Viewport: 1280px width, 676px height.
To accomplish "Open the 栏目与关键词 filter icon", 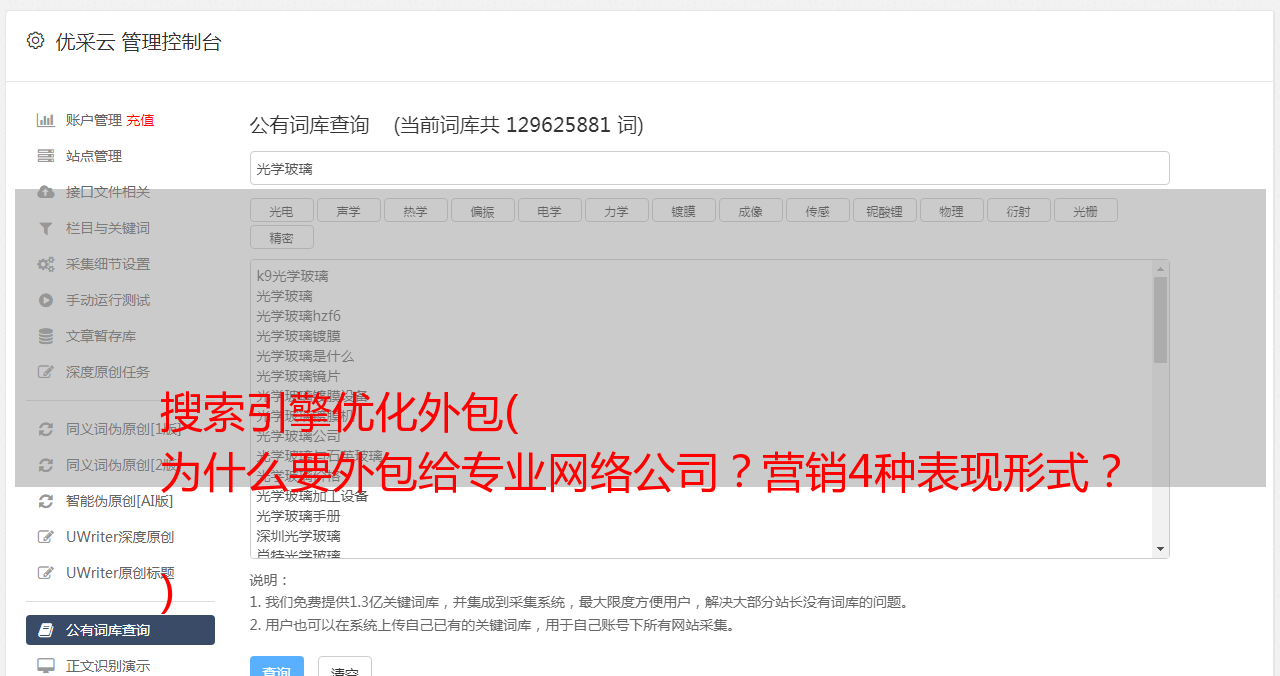I will pos(45,228).
